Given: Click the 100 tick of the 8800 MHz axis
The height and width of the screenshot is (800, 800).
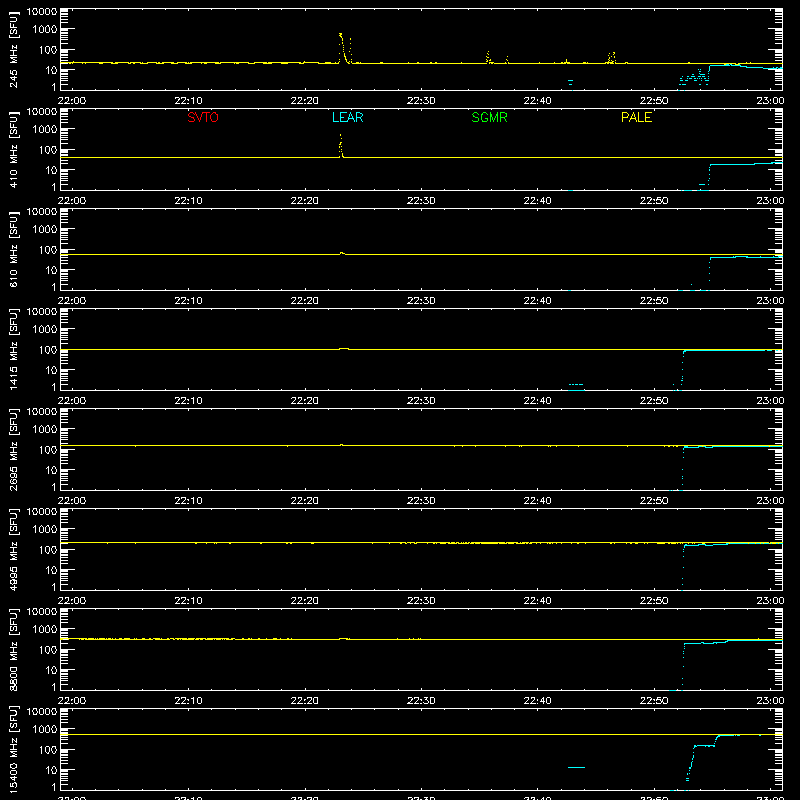Looking at the screenshot, I should 48,650.
